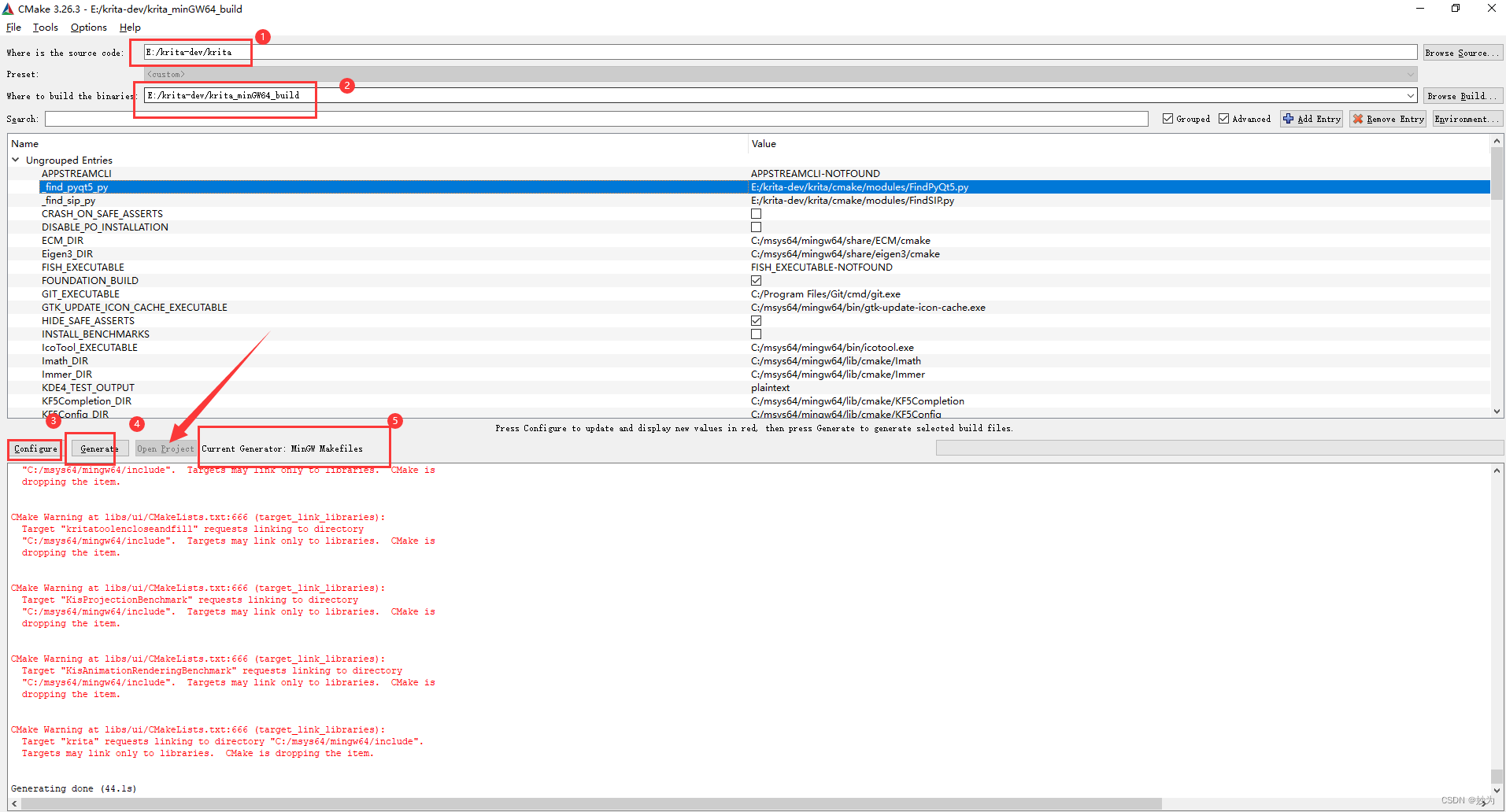Open the File menu
The width and height of the screenshot is (1506, 812).
tap(13, 28)
